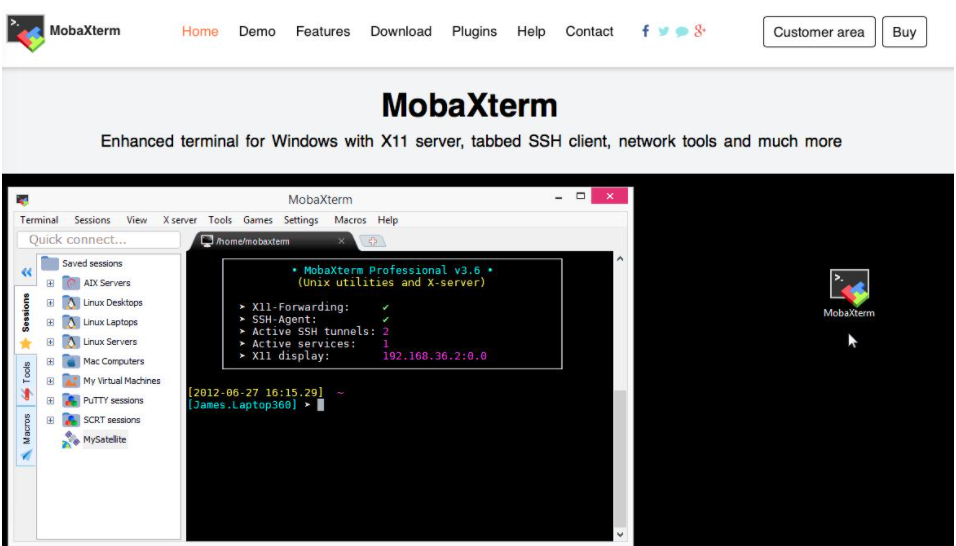Click monitor icon on /home/mobaxterm tab
Image resolution: width=956 pixels, height=546 pixels.
pos(207,241)
